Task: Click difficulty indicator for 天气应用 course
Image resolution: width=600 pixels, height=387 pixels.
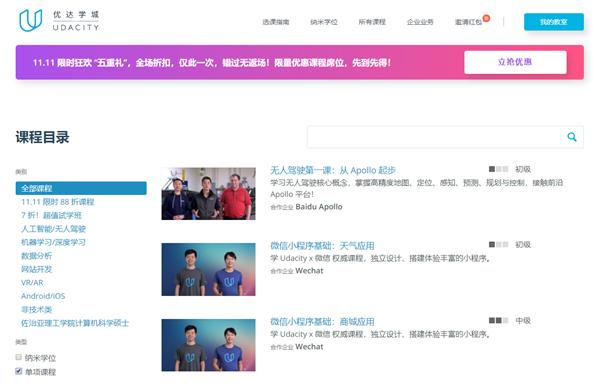Action: click(498, 244)
